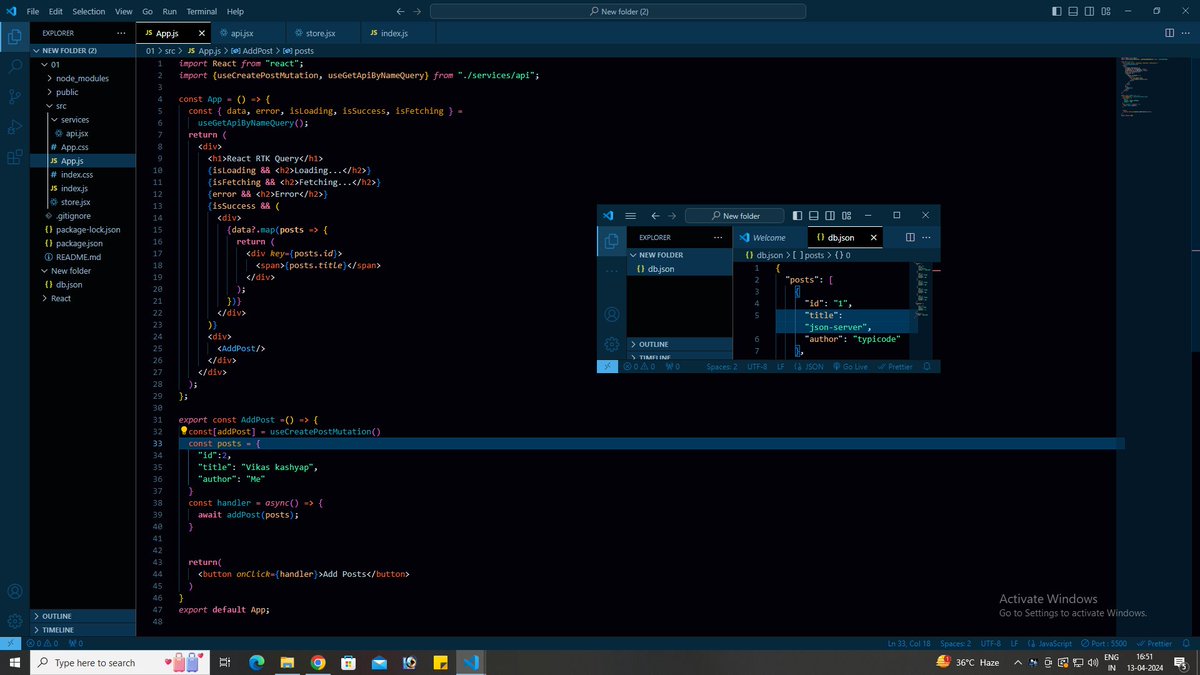
Task: Click Prettier in main status bar
Action: [1156, 643]
